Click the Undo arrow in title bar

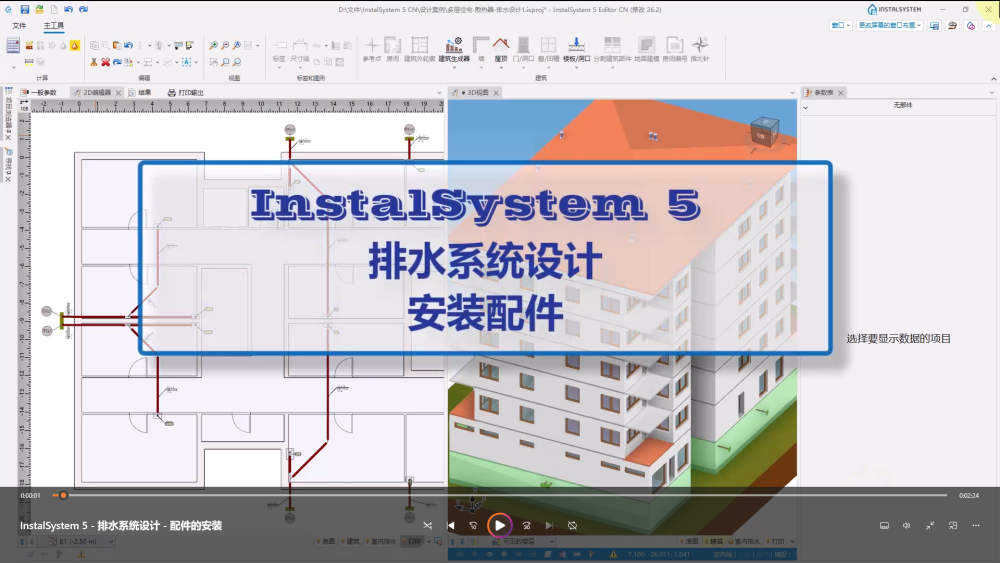coord(68,10)
